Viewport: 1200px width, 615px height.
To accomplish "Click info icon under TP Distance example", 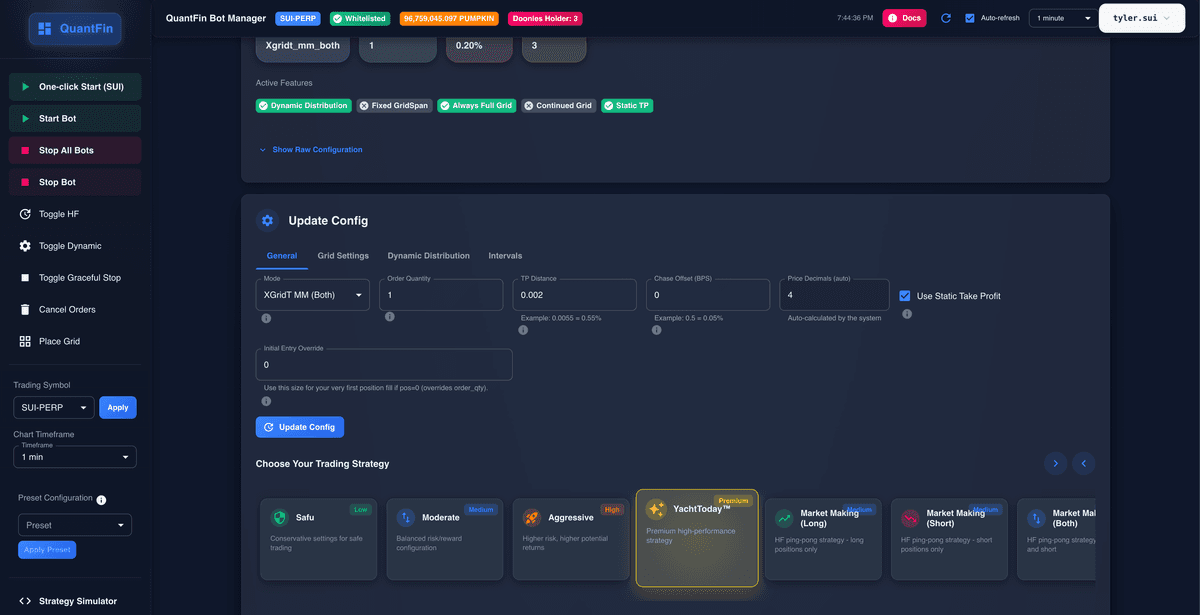I will point(523,330).
